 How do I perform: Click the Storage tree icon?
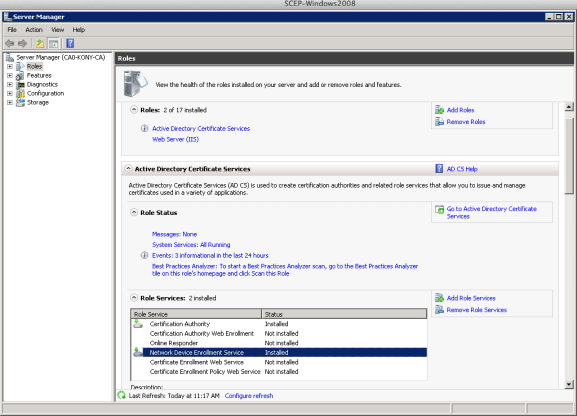tap(20, 102)
